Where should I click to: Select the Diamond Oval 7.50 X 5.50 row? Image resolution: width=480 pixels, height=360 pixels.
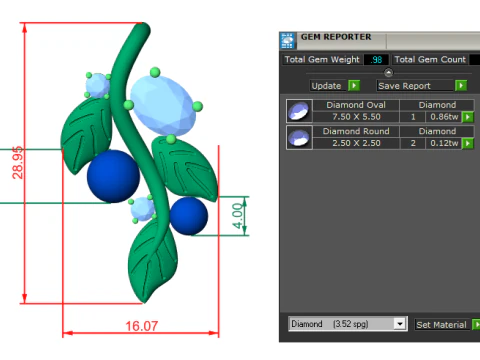(380, 111)
